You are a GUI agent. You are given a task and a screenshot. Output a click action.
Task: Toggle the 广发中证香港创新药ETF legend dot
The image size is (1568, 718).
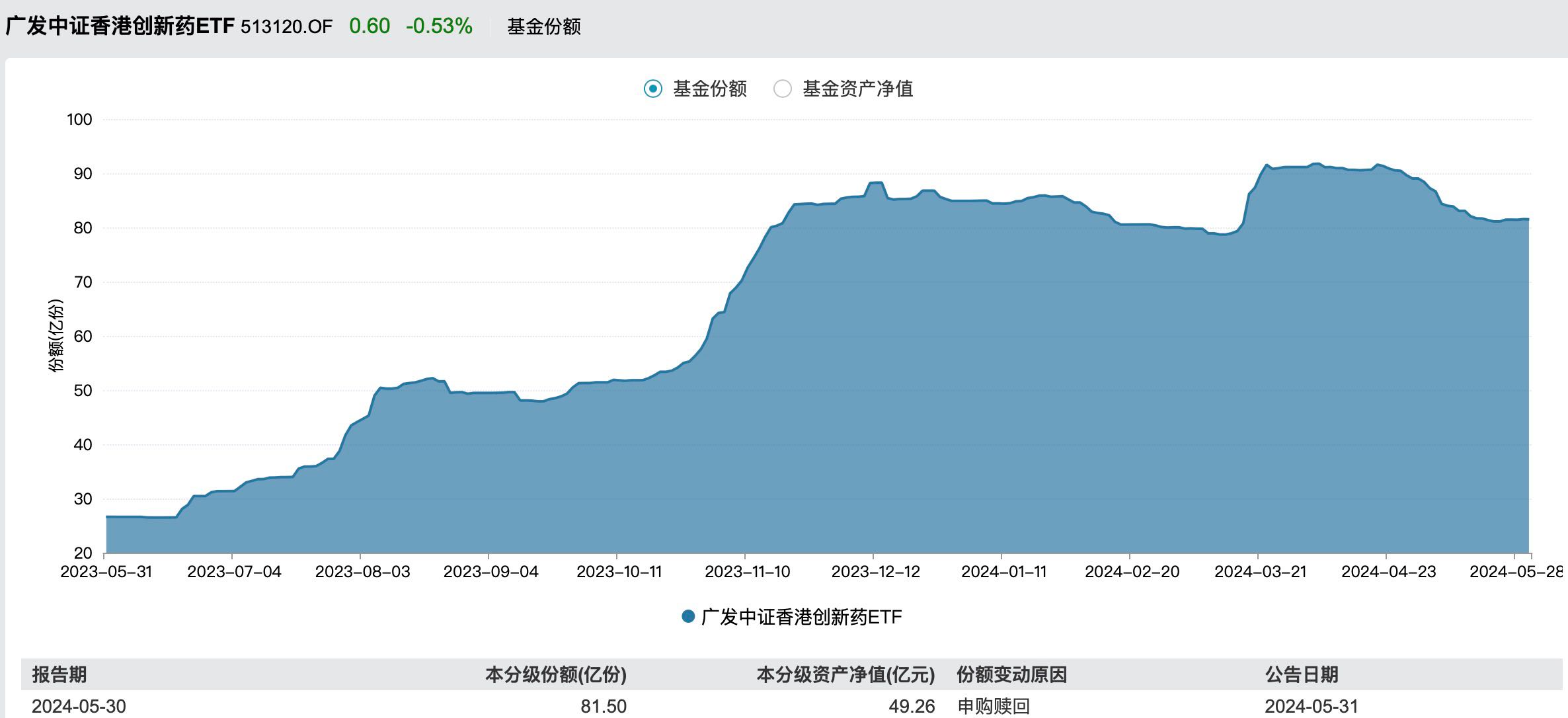(688, 617)
